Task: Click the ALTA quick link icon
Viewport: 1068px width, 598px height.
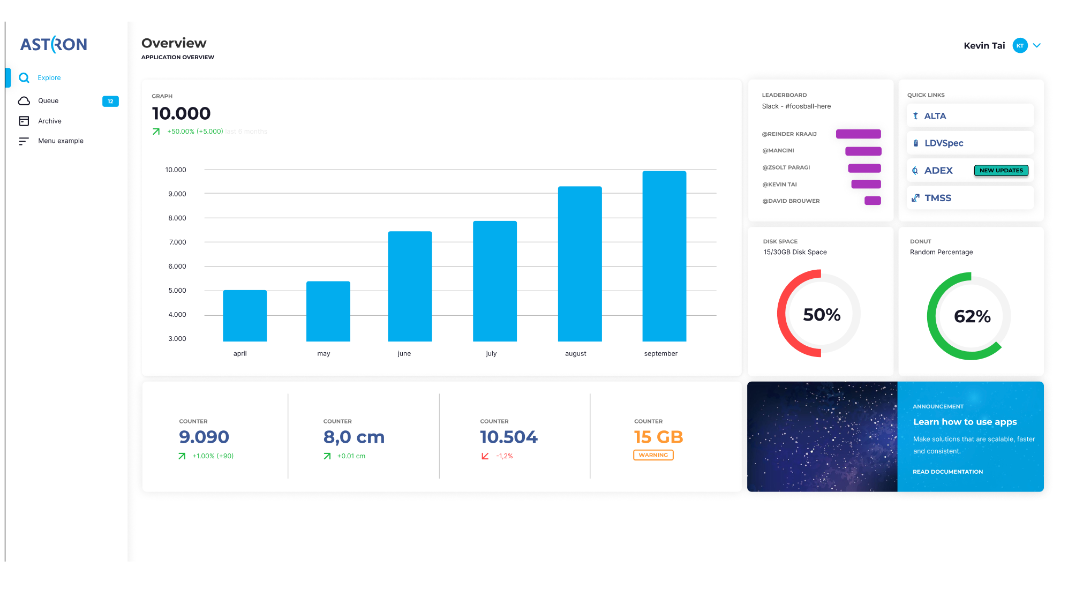Action: coord(915,116)
